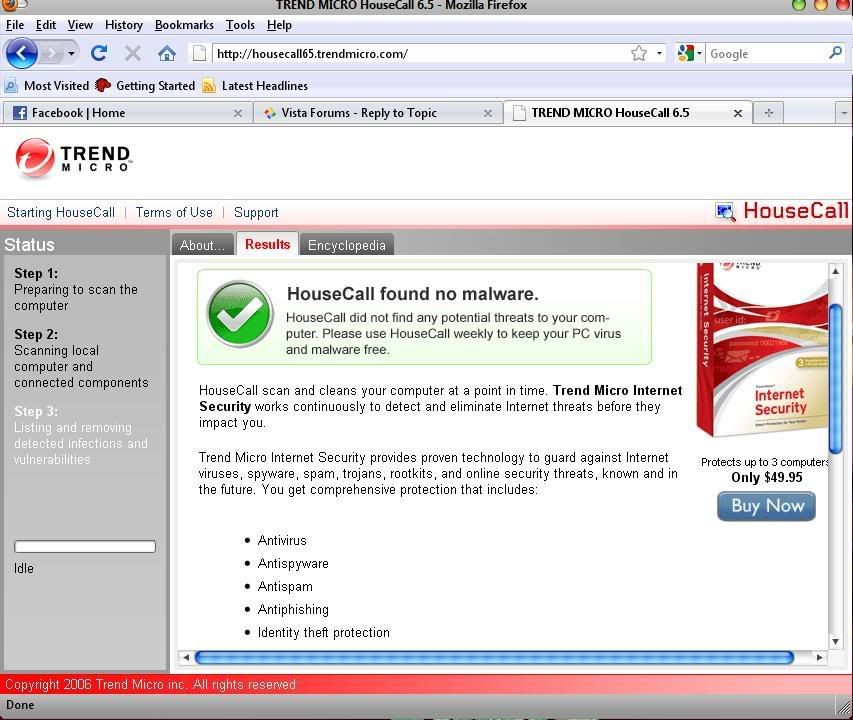Click the greyed Forward arrow button
This screenshot has height=720, width=853.
point(52,53)
